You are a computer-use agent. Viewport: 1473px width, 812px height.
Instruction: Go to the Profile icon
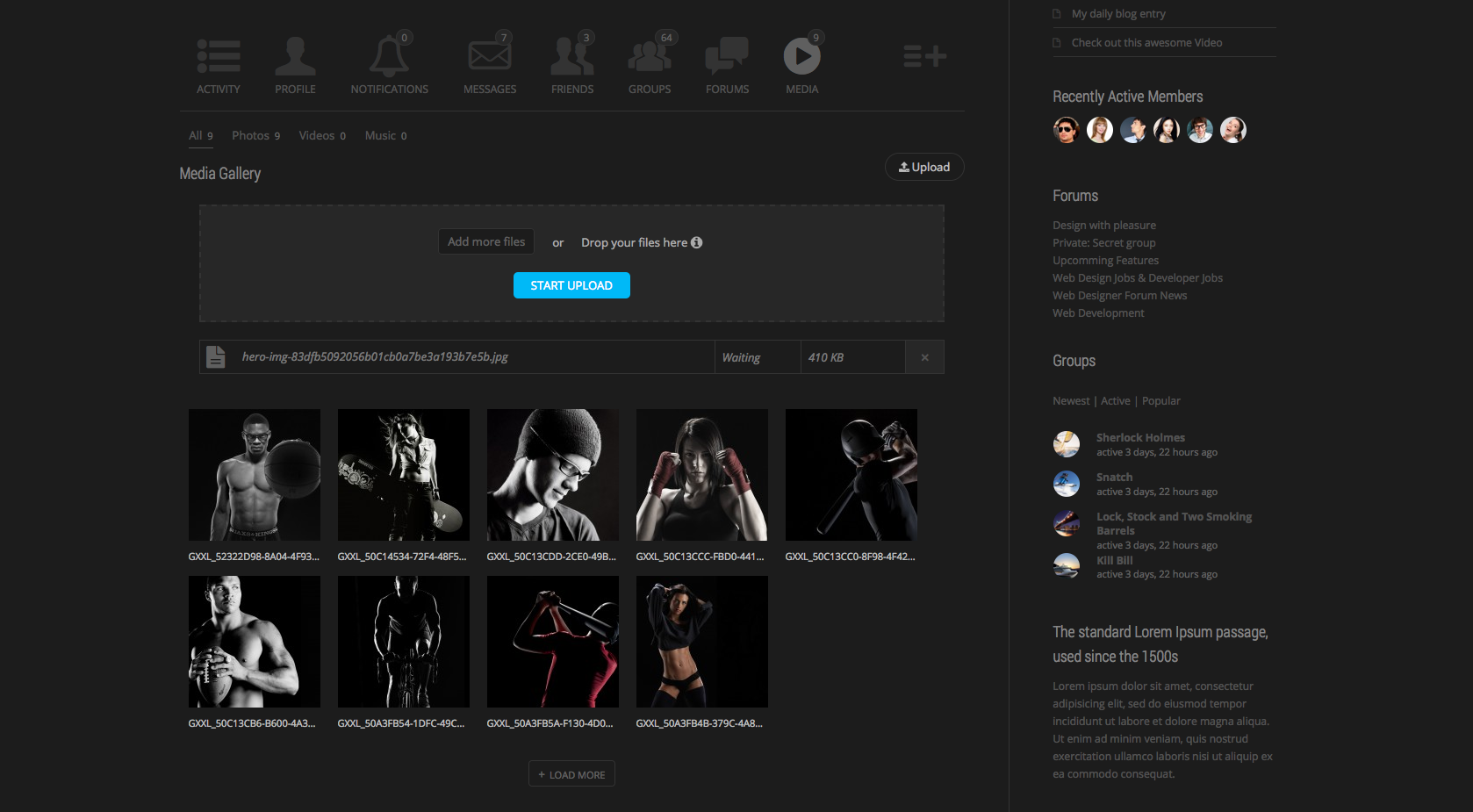coord(295,56)
